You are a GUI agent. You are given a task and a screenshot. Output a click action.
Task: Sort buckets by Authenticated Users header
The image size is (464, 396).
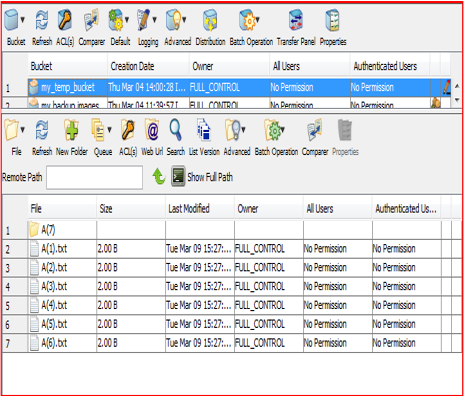(x=390, y=66)
